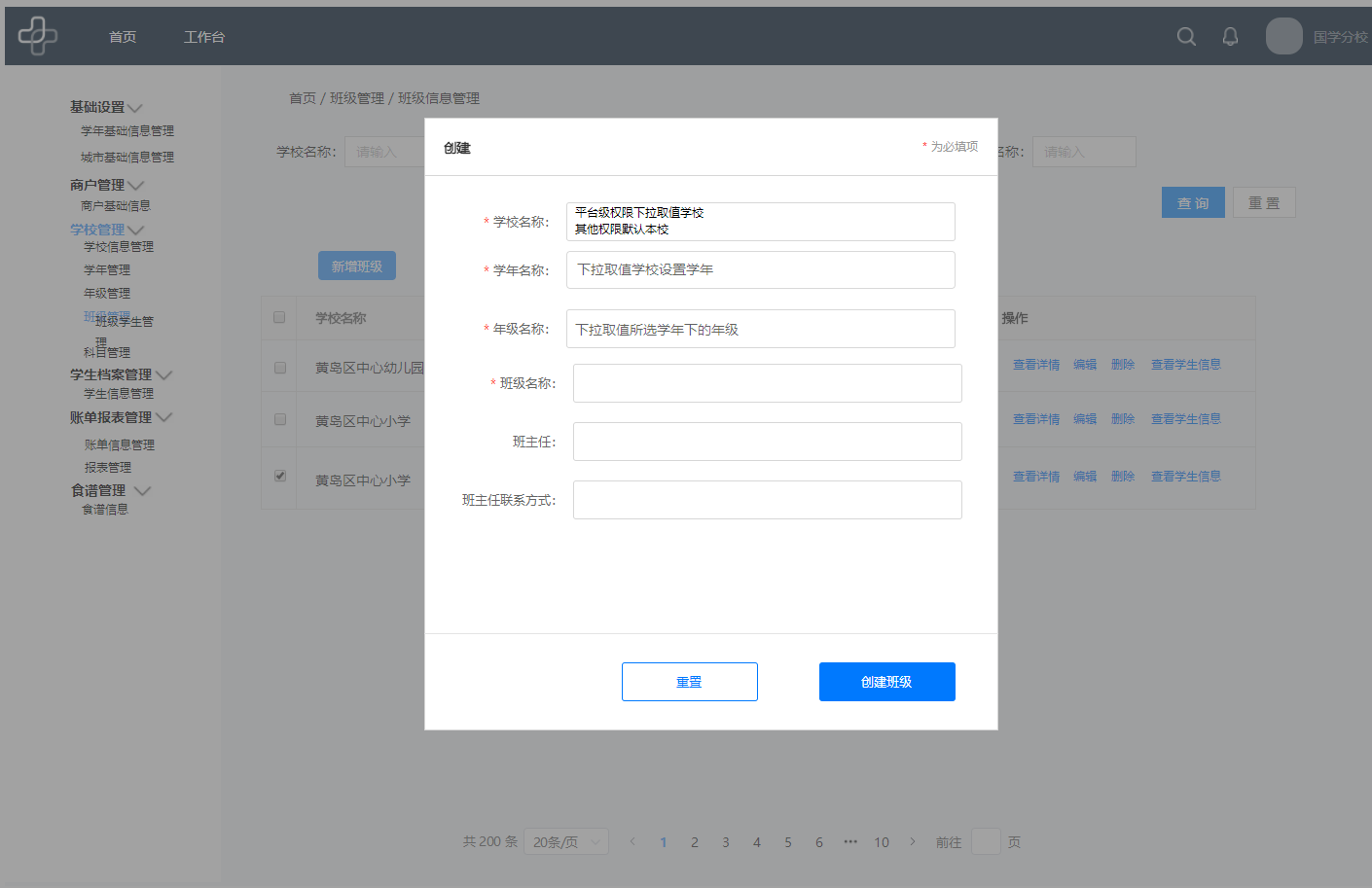The width and height of the screenshot is (1372, 888).
Task: Open the 20条/页 page size dropdown
Action: tap(566, 841)
